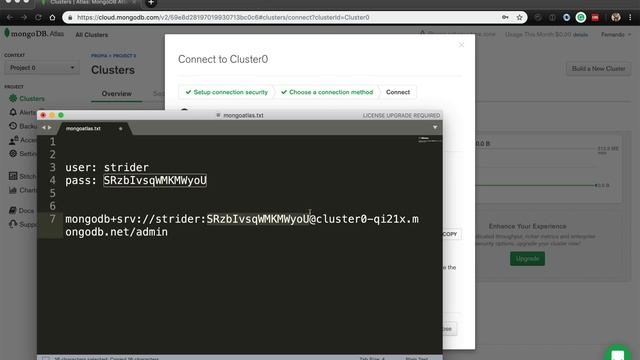The image size is (640, 360).
Task: Click the highlighted password on line 4
Action: [155, 180]
